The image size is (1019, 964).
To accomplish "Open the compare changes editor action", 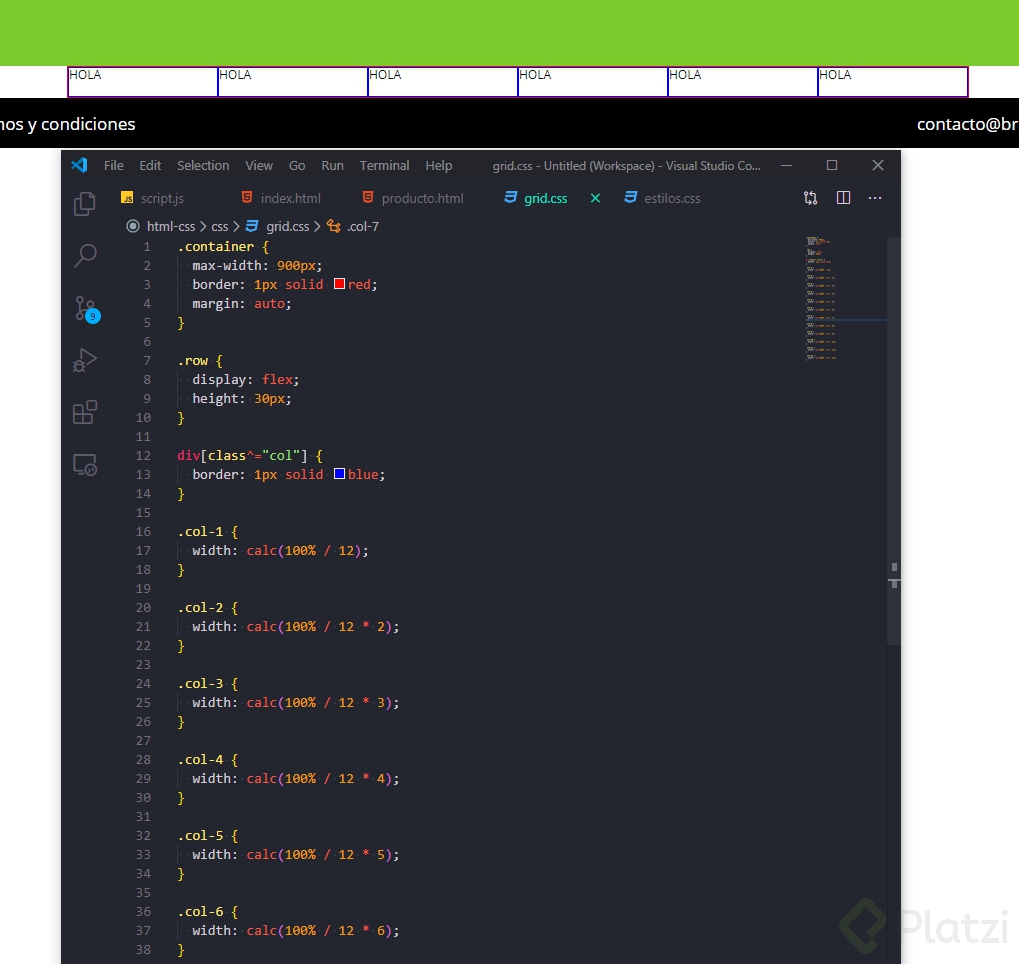I will (810, 198).
